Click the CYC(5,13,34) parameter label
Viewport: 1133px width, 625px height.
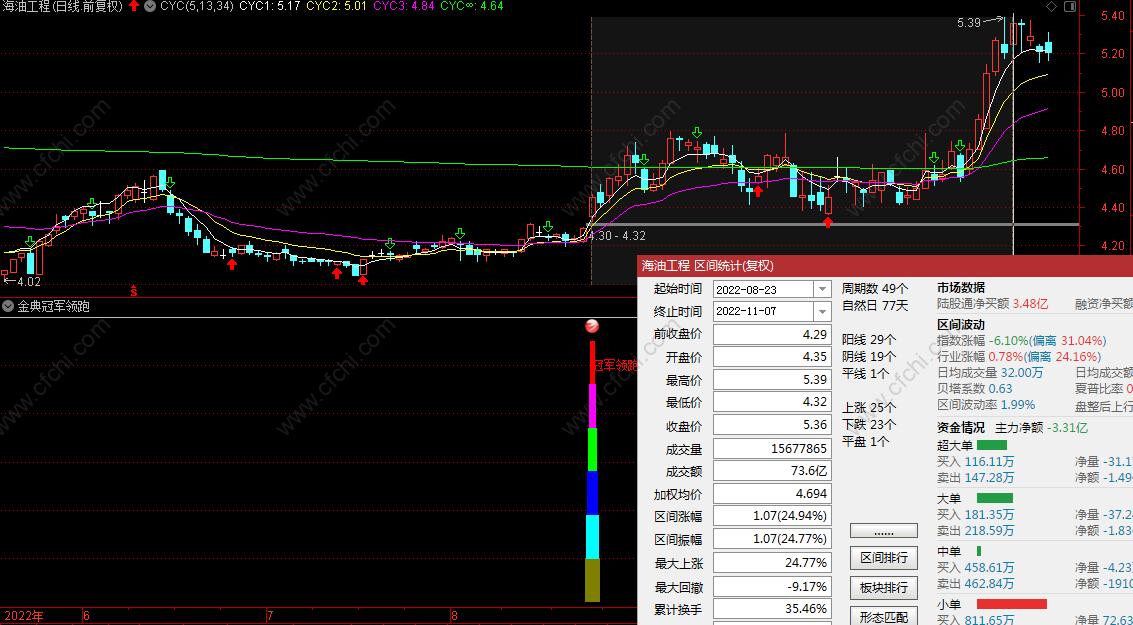click(x=197, y=6)
